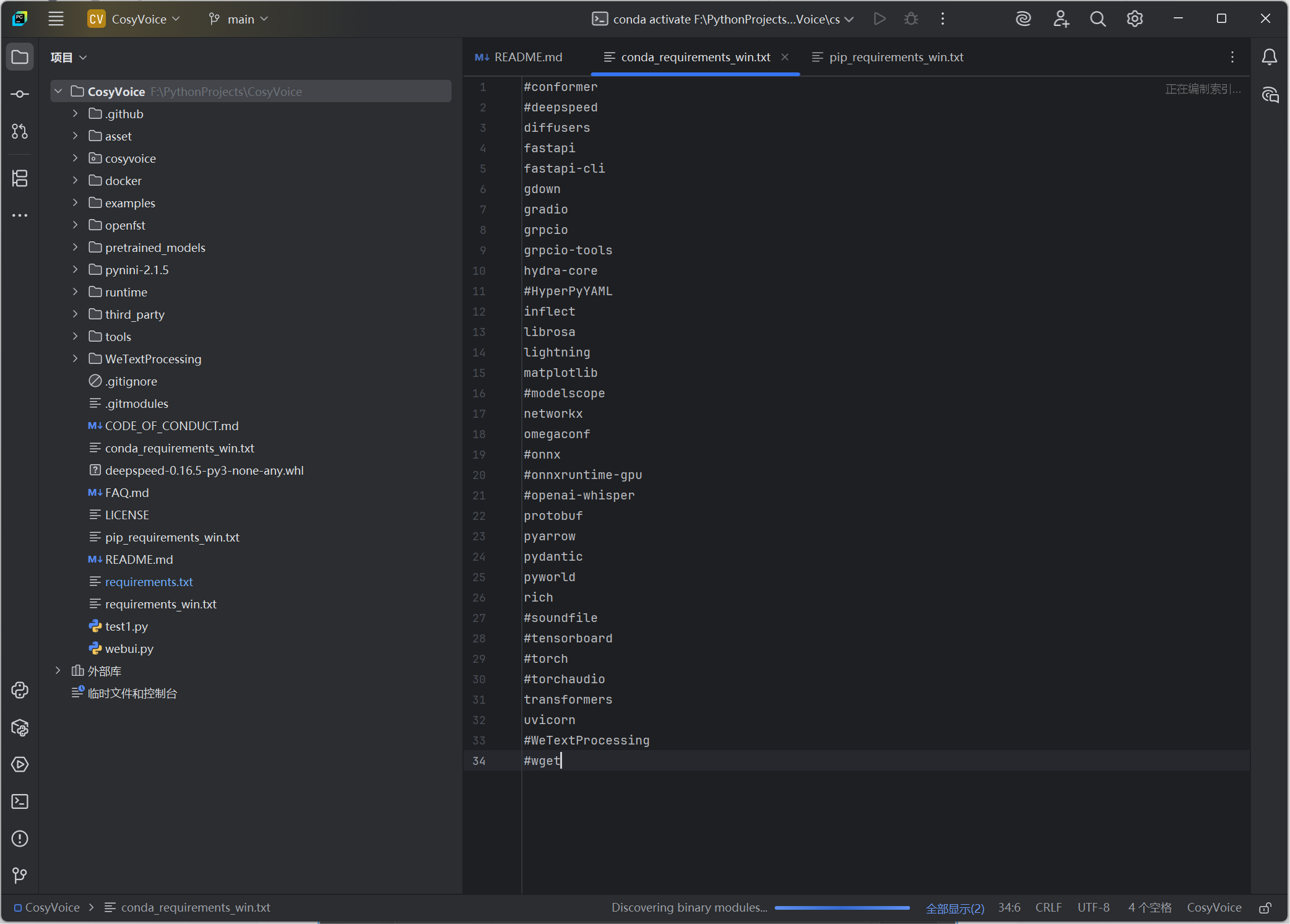Click the indexing progress bar in status bar
Viewport: 1290px width, 924px height.
[842, 908]
